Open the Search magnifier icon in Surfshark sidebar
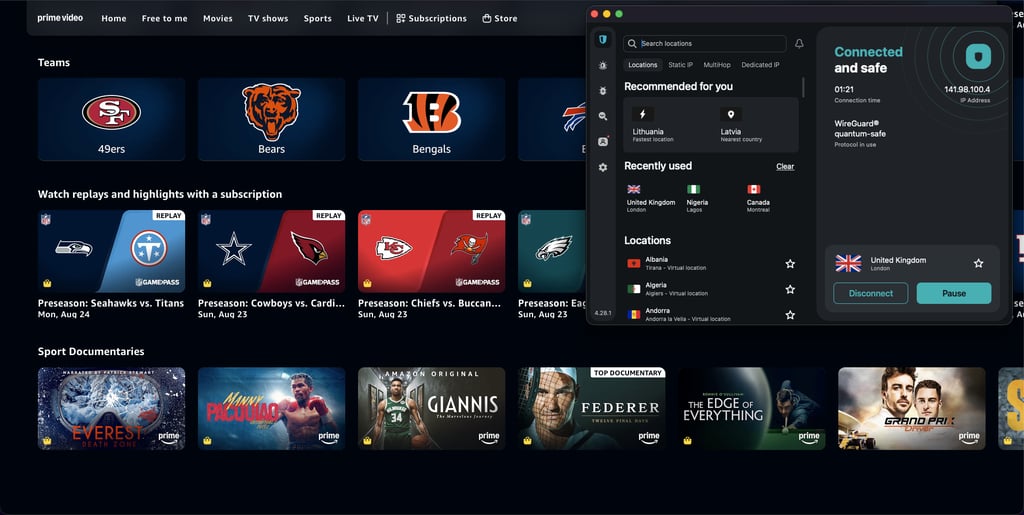 603,116
